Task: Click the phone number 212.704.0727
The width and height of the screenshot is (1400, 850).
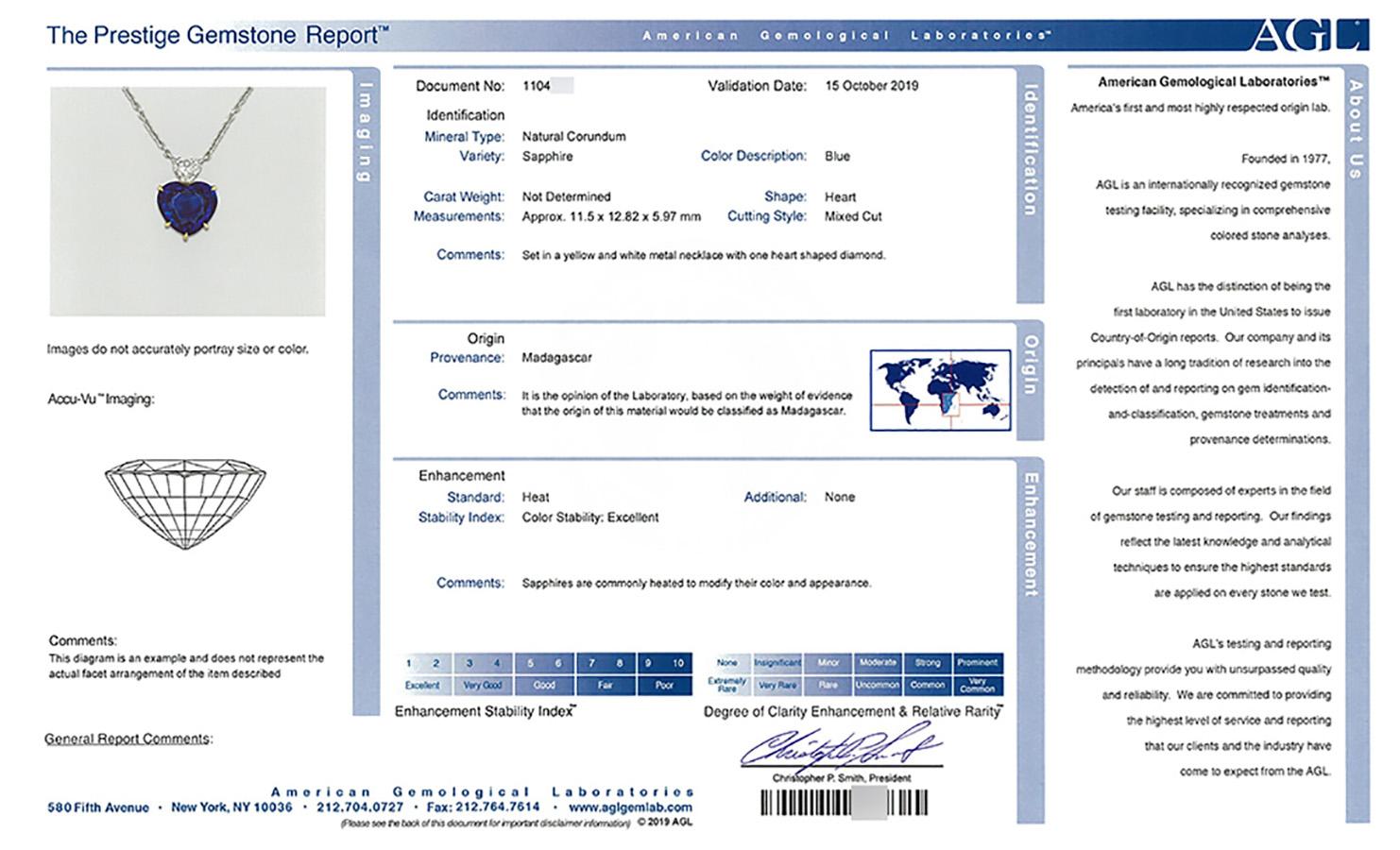Action: [360, 807]
